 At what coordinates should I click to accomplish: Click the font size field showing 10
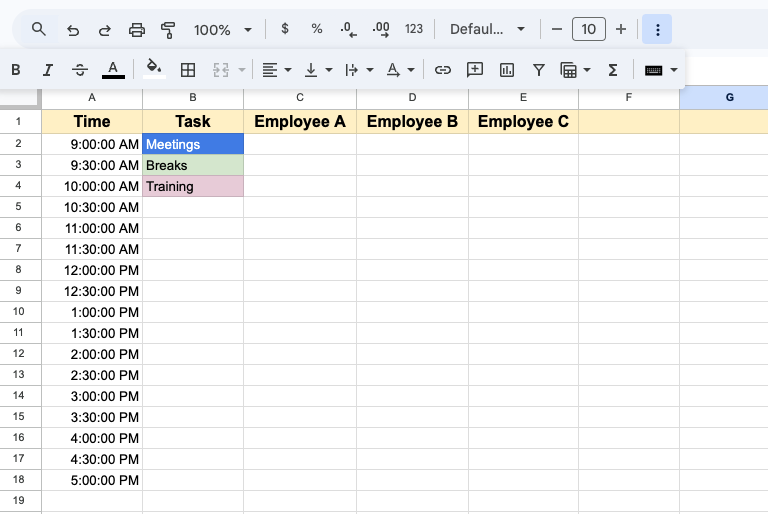[589, 29]
